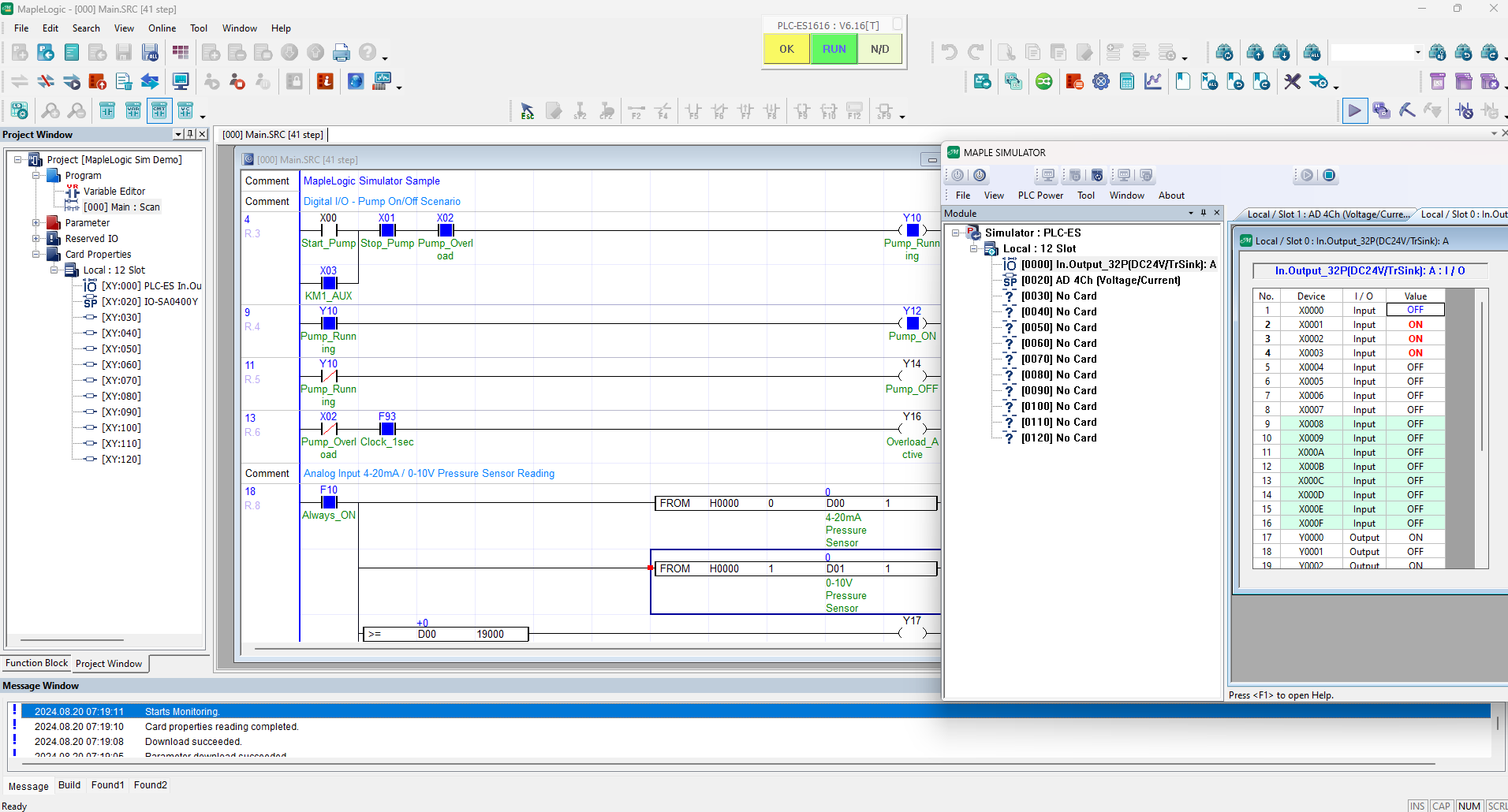Select the Esc cursor tool in the ladder toolbar
This screenshot has height=812, width=1508.
pyautogui.click(x=526, y=110)
